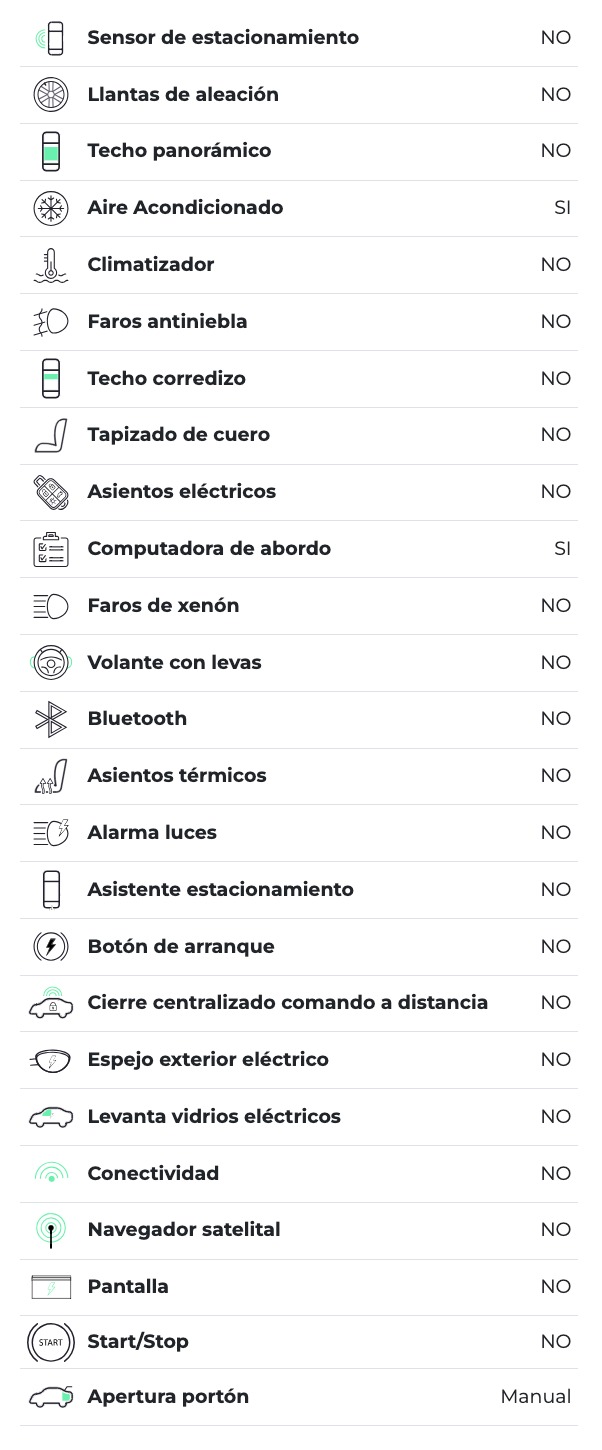Click the Start/Stop button icon
602x1450 pixels.
[50, 1342]
